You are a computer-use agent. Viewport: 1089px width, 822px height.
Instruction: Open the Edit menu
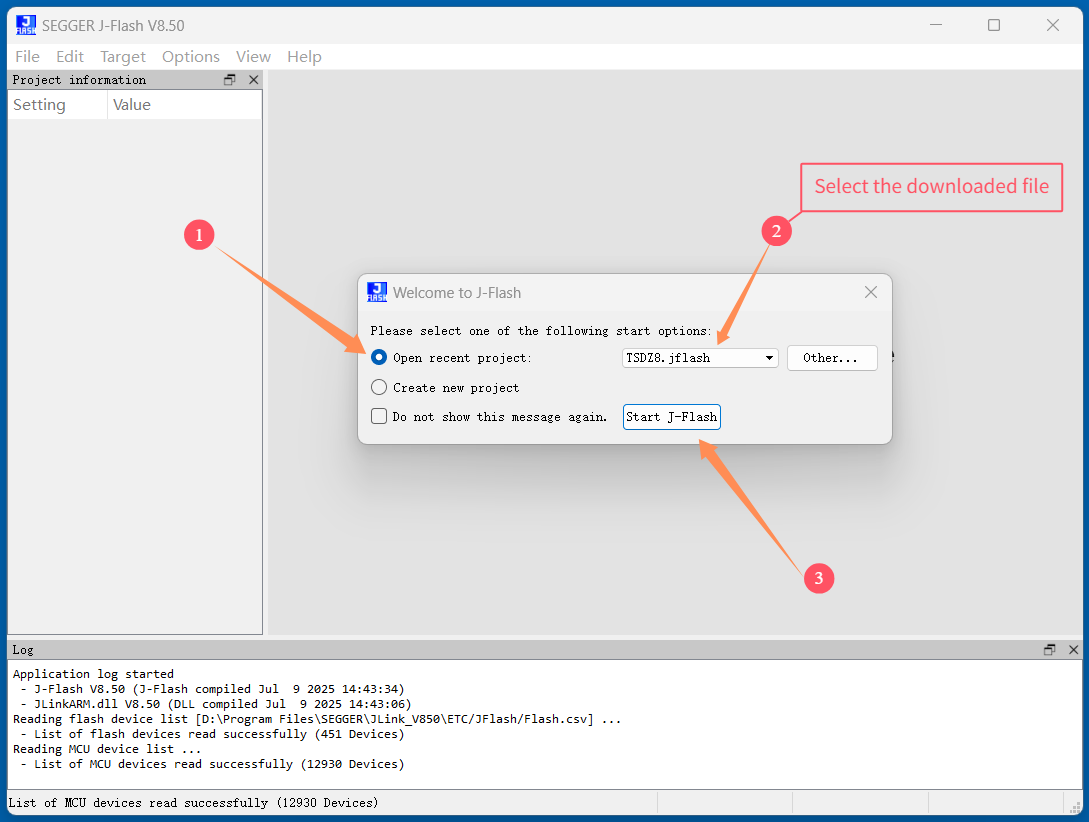click(x=69, y=57)
